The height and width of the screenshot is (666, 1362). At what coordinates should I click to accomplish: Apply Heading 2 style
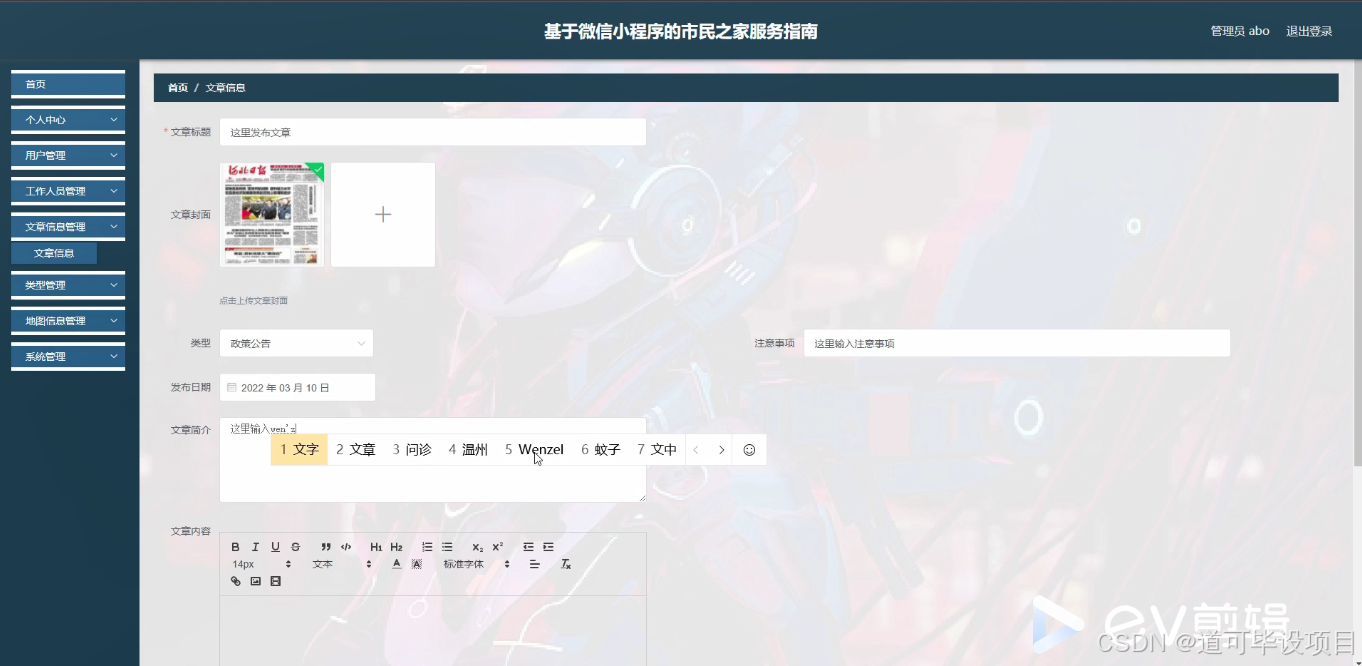coord(396,547)
